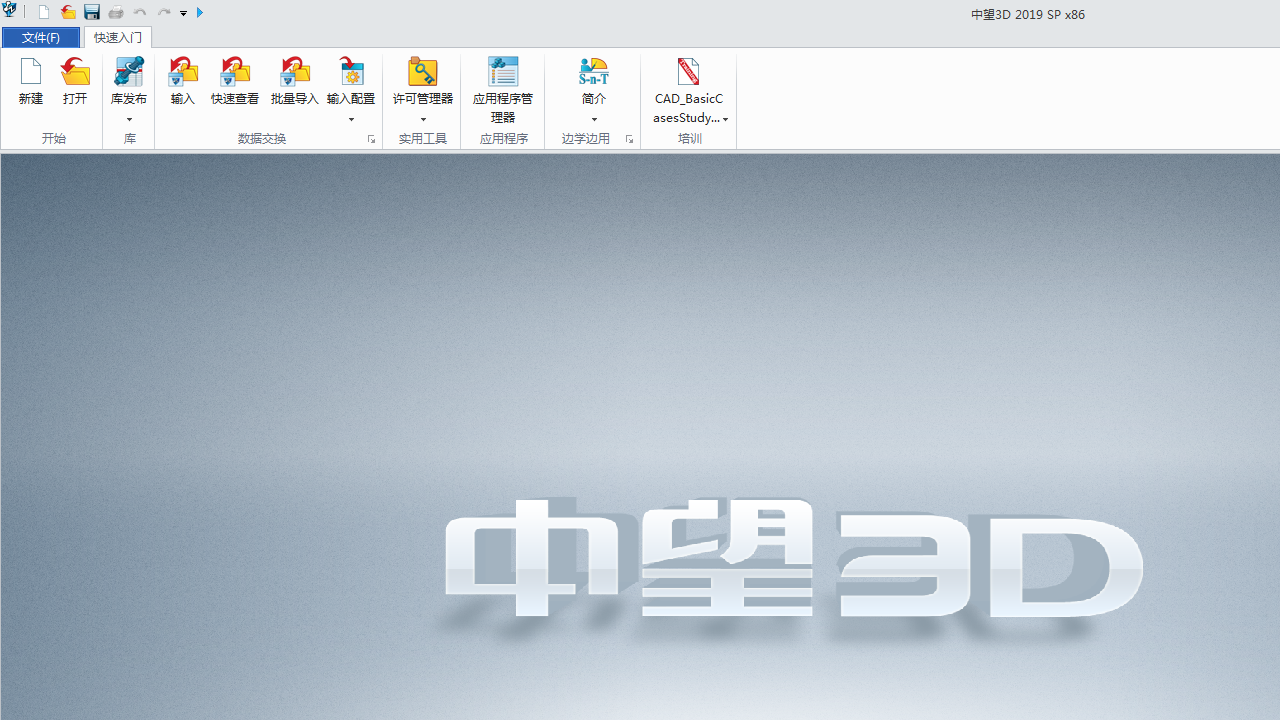Click the 数据交换 group dialog launcher
This screenshot has height=720, width=1280.
point(371,139)
